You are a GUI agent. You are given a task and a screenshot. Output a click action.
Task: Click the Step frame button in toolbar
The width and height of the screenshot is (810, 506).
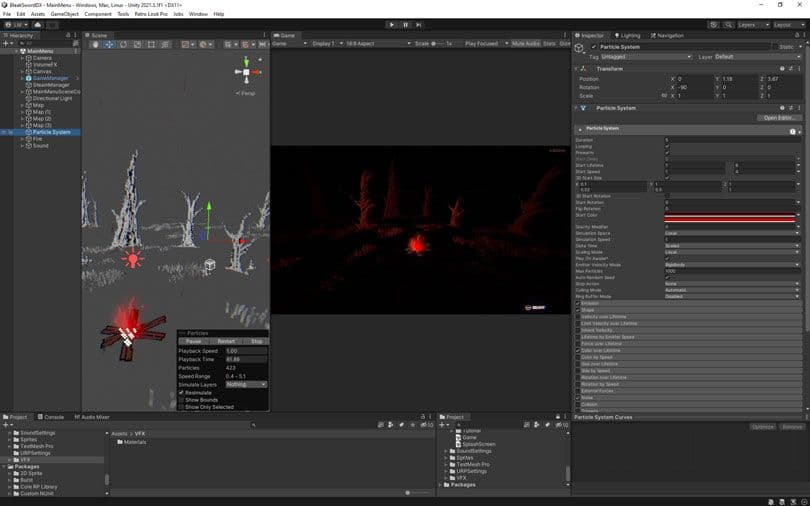pyautogui.click(x=419, y=24)
